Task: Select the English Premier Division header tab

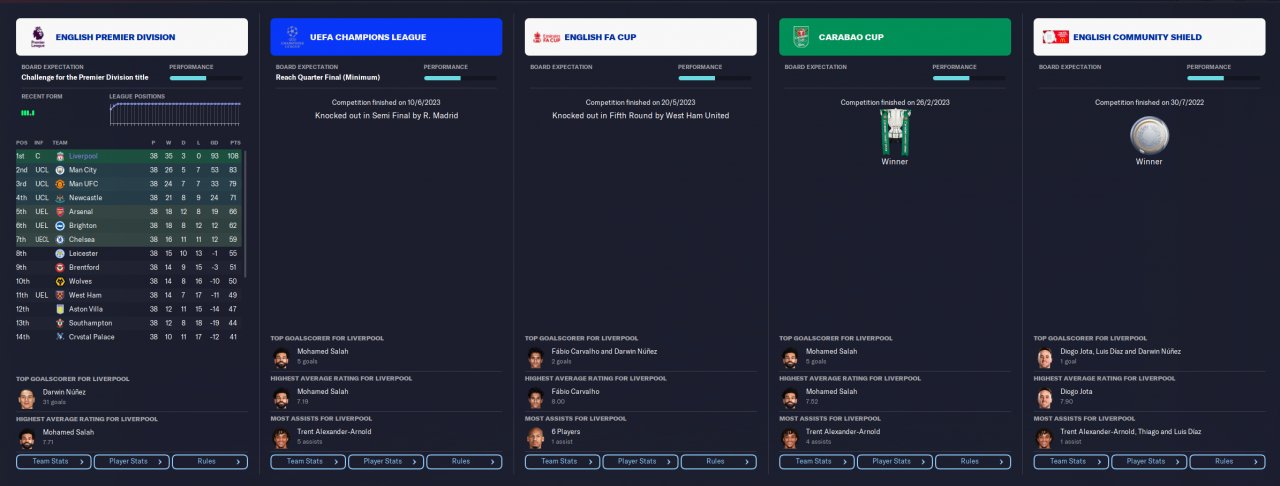Action: coord(132,37)
